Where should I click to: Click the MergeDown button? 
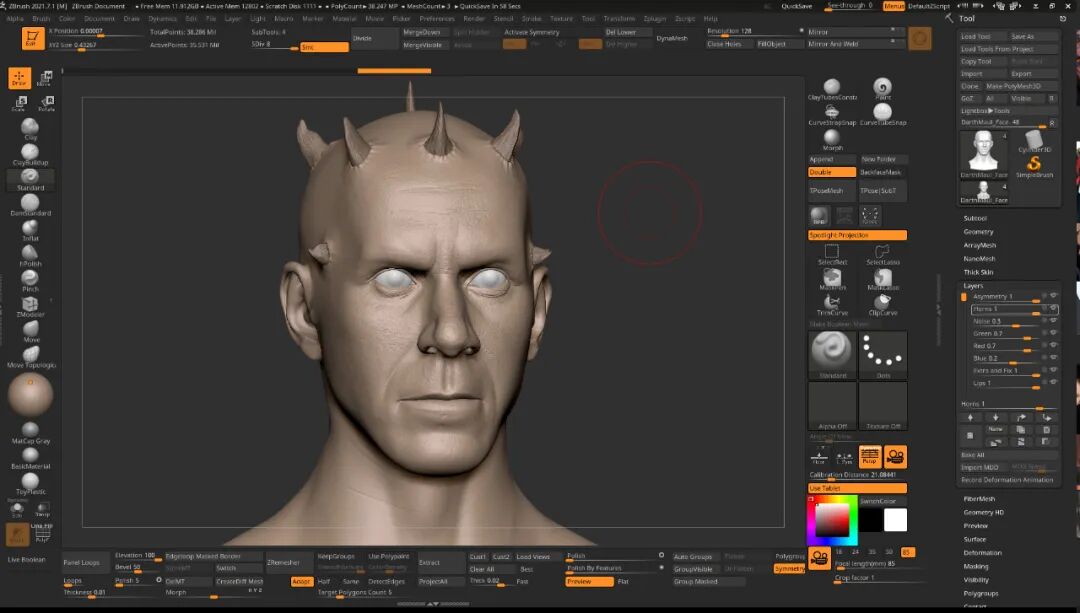pyautogui.click(x=424, y=32)
